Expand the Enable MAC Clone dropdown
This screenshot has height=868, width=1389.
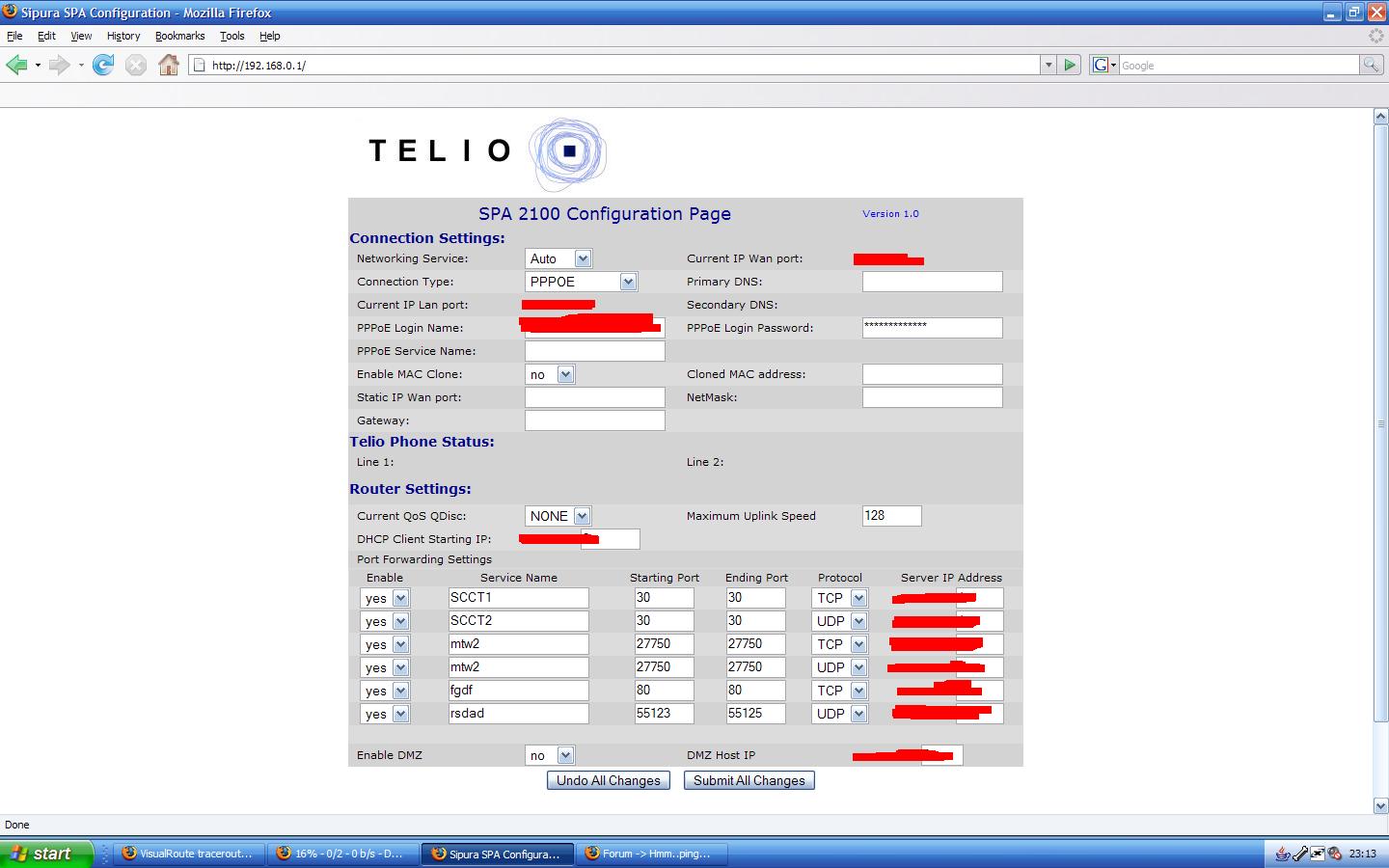[x=550, y=374]
